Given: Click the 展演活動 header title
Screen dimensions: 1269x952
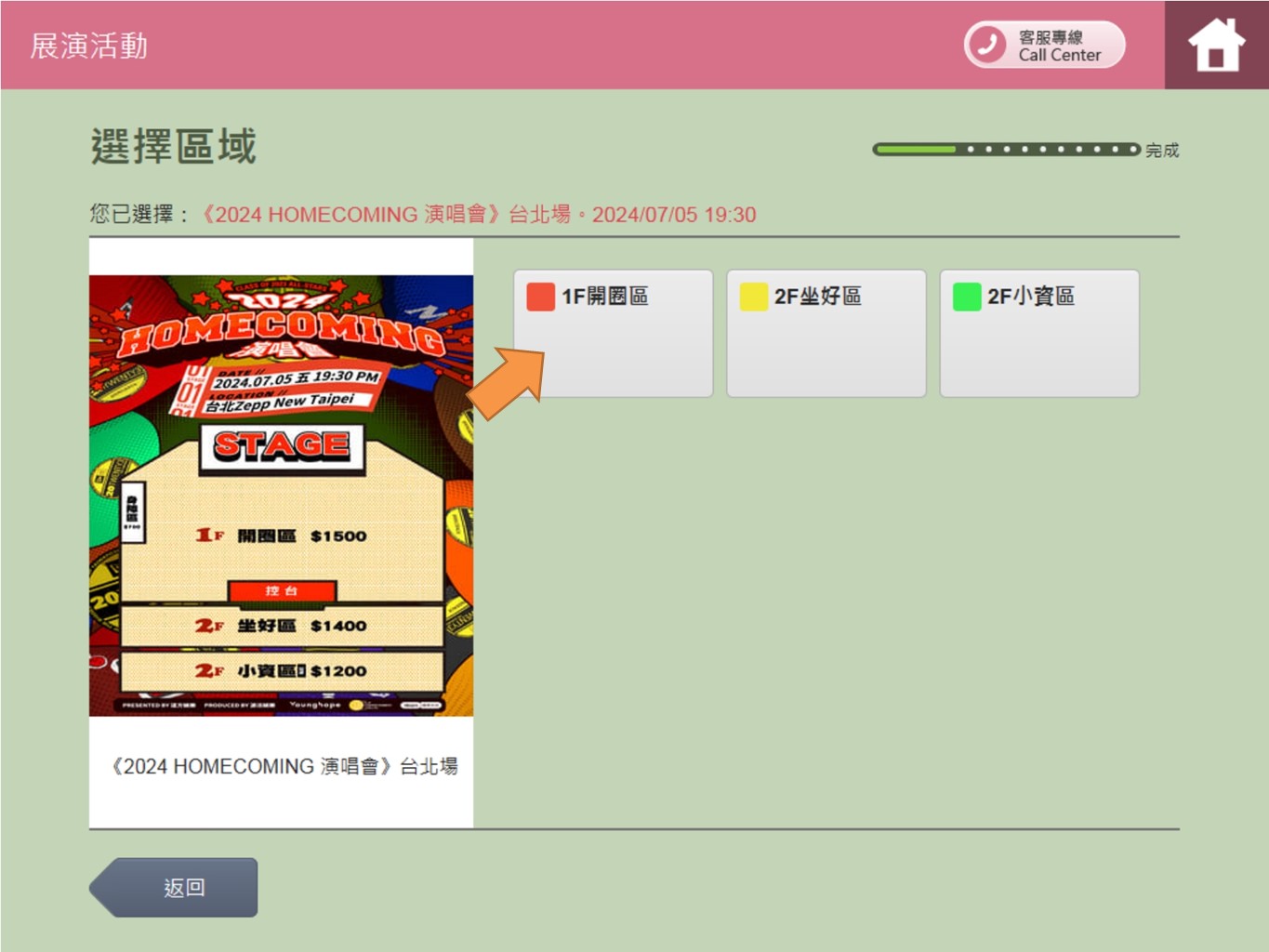Looking at the screenshot, I should pyautogui.click(x=89, y=46).
